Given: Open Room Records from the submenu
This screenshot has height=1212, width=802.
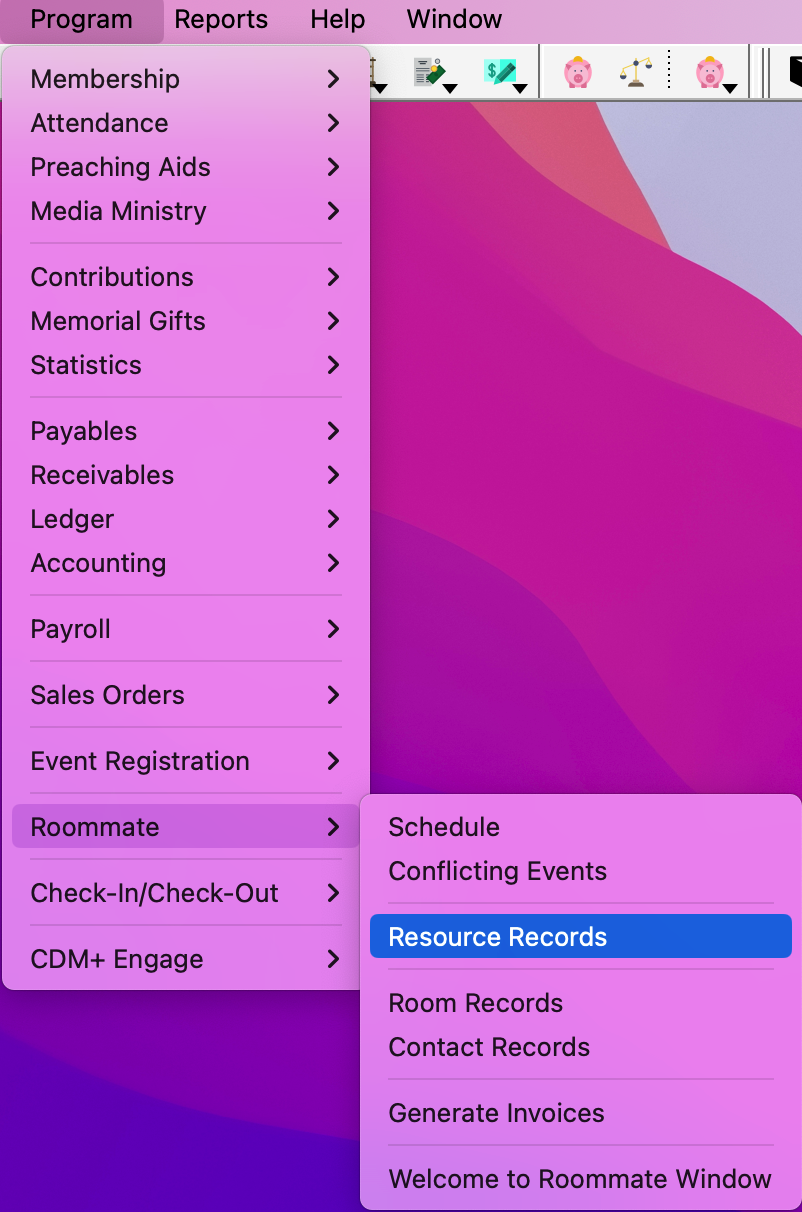Looking at the screenshot, I should (475, 1003).
